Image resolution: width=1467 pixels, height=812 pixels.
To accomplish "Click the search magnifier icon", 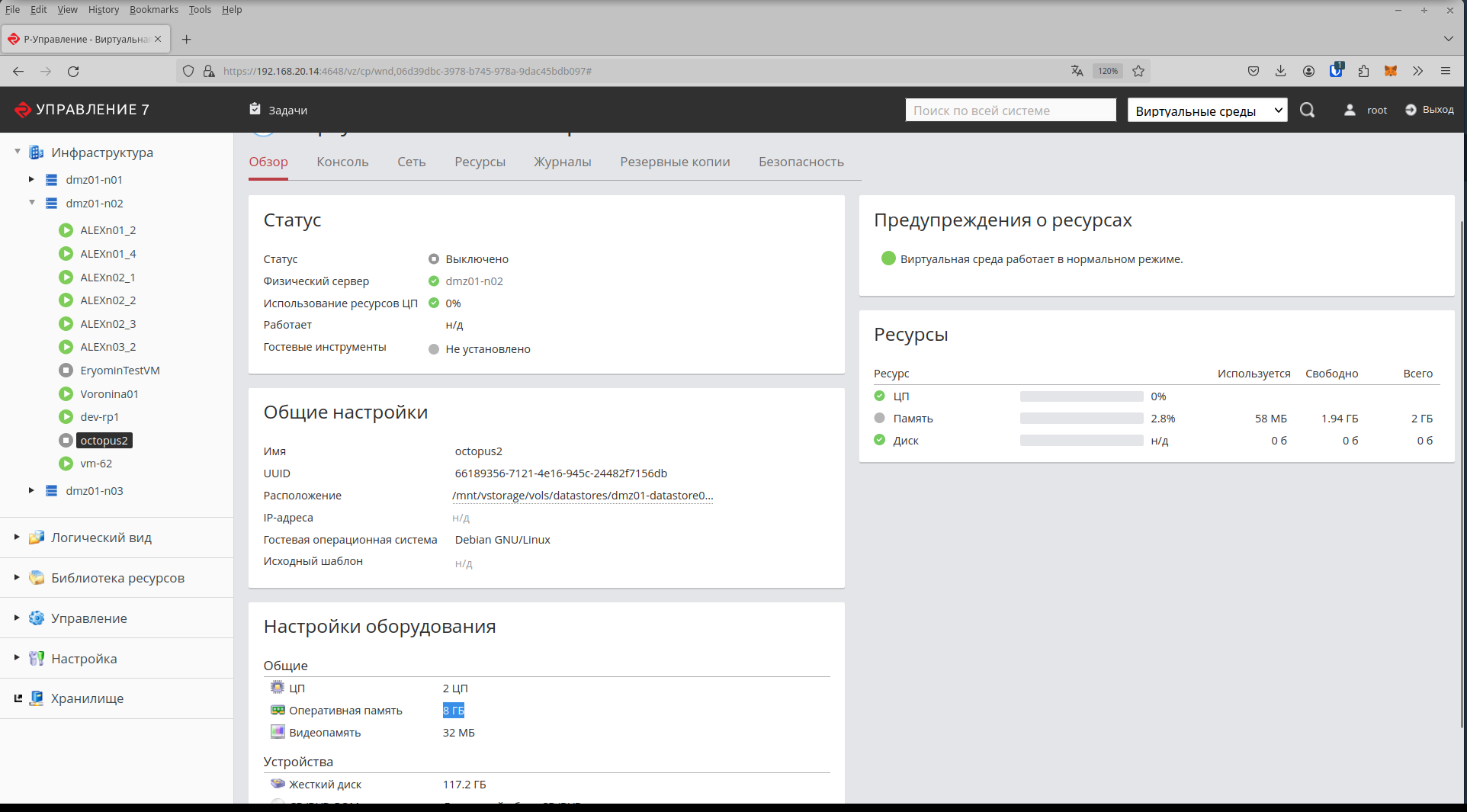I will (x=1307, y=110).
